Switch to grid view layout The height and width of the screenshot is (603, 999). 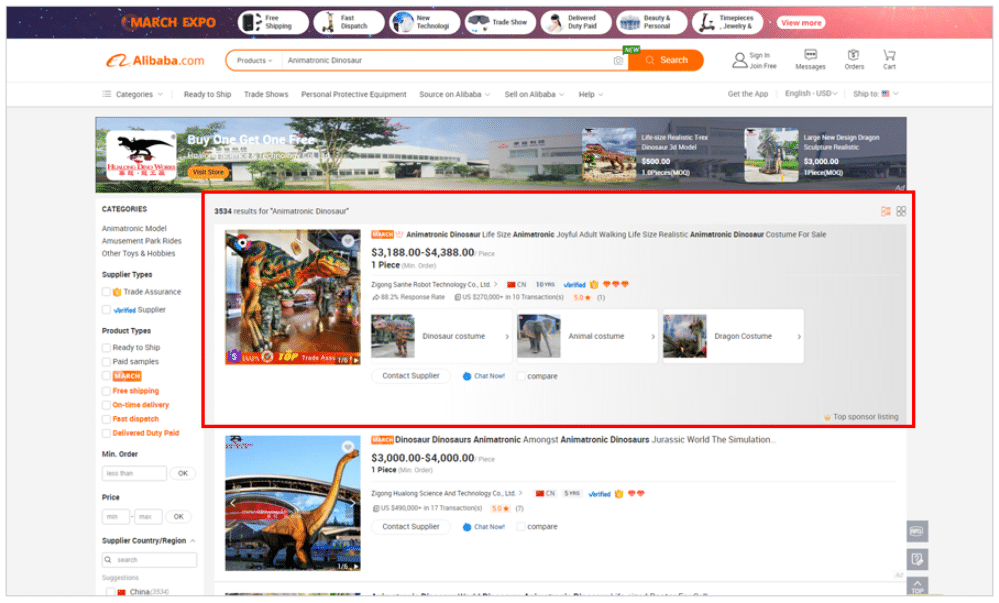tap(900, 211)
